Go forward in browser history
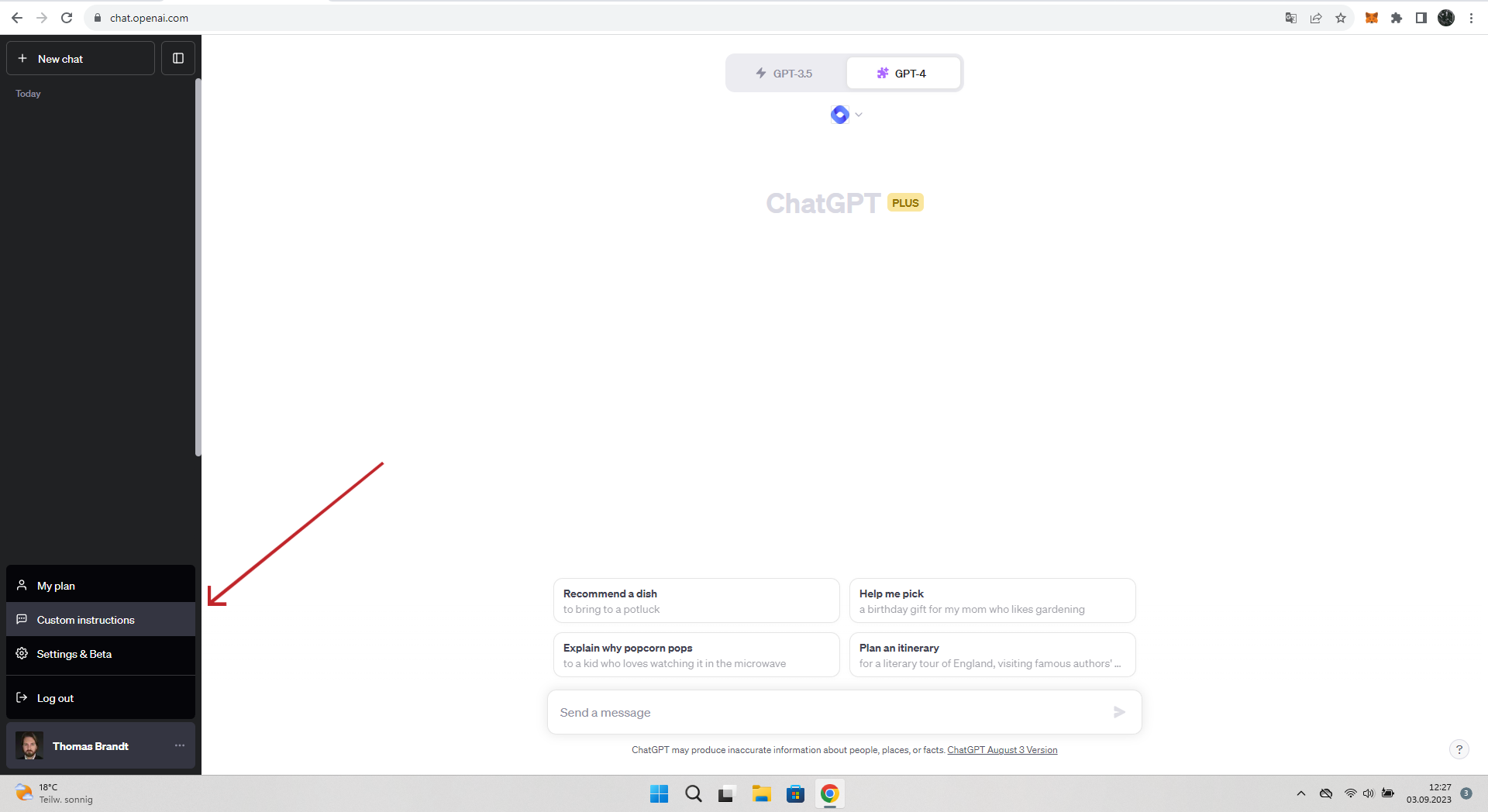The height and width of the screenshot is (812, 1488). point(42,18)
